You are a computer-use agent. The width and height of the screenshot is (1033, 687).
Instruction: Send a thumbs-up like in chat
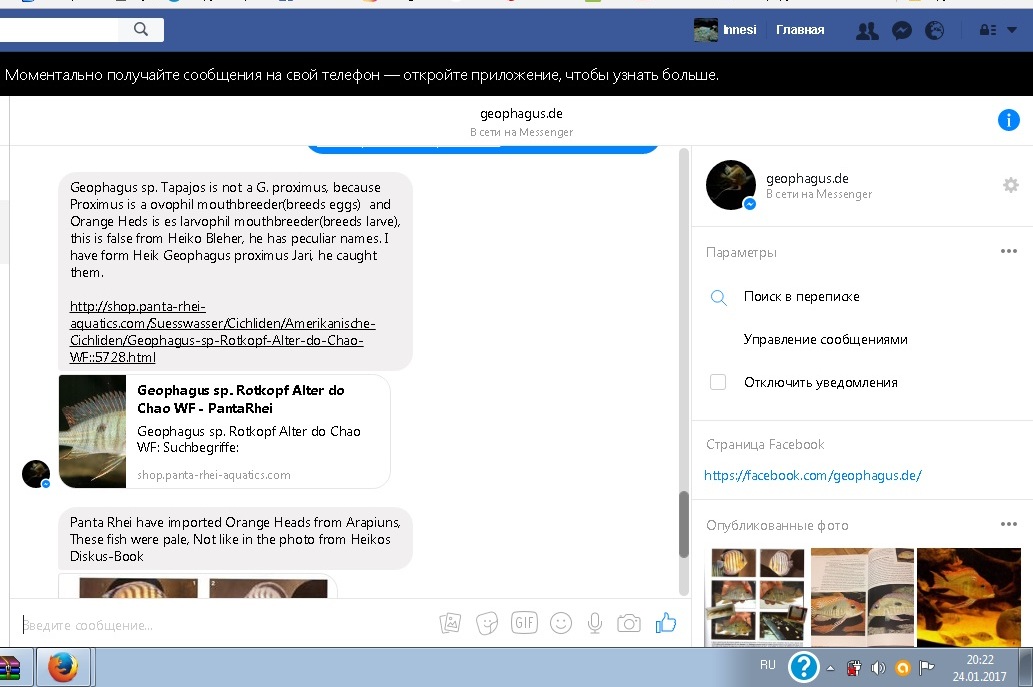[666, 623]
